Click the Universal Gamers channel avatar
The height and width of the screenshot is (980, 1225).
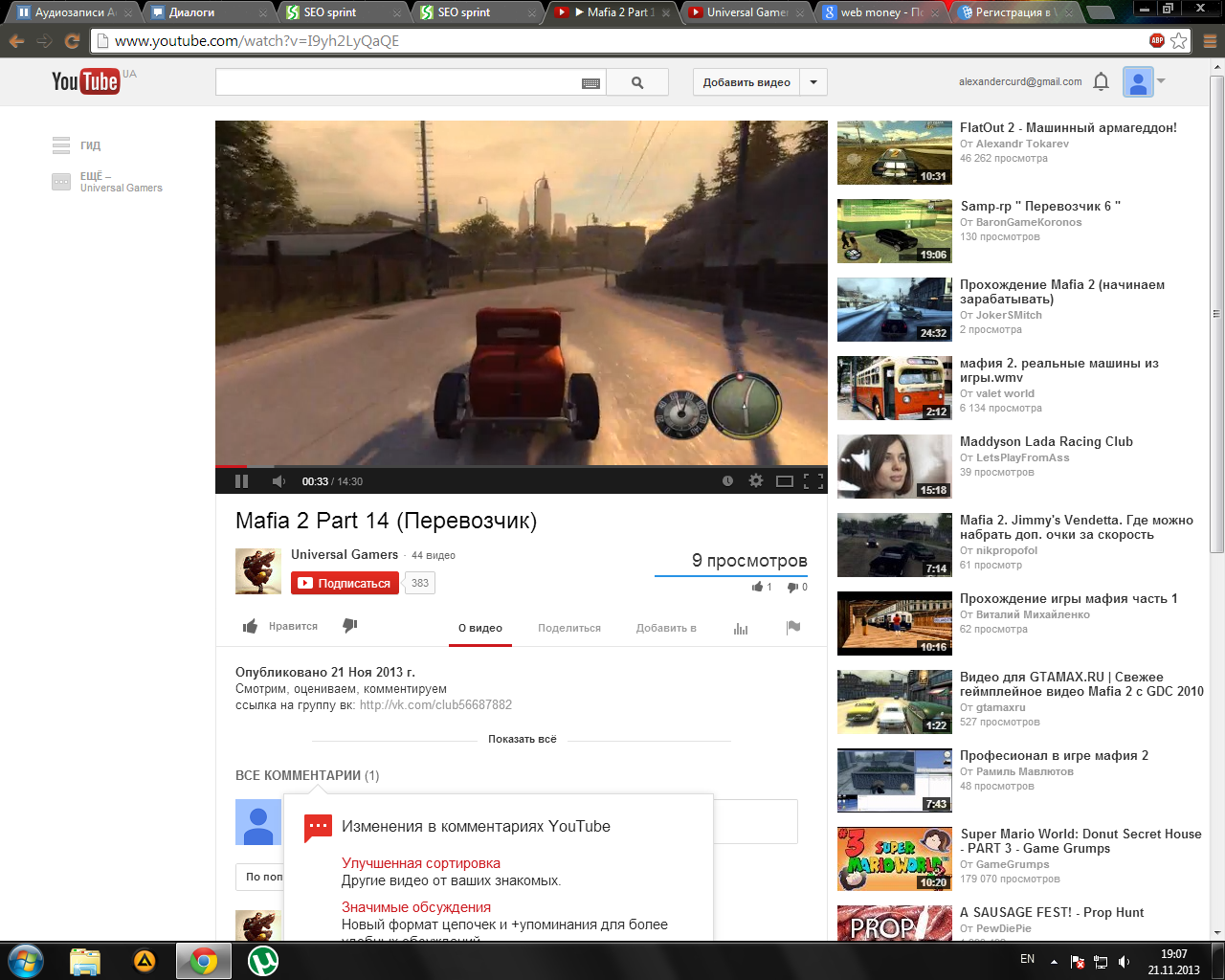pyautogui.click(x=258, y=571)
